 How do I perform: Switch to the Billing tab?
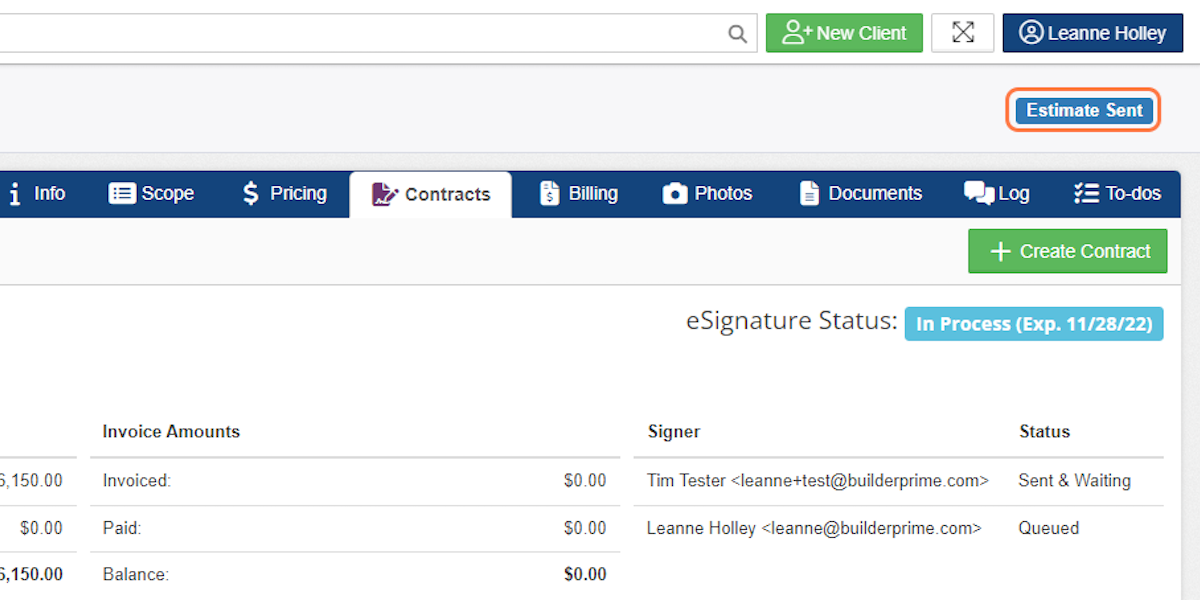pos(578,193)
